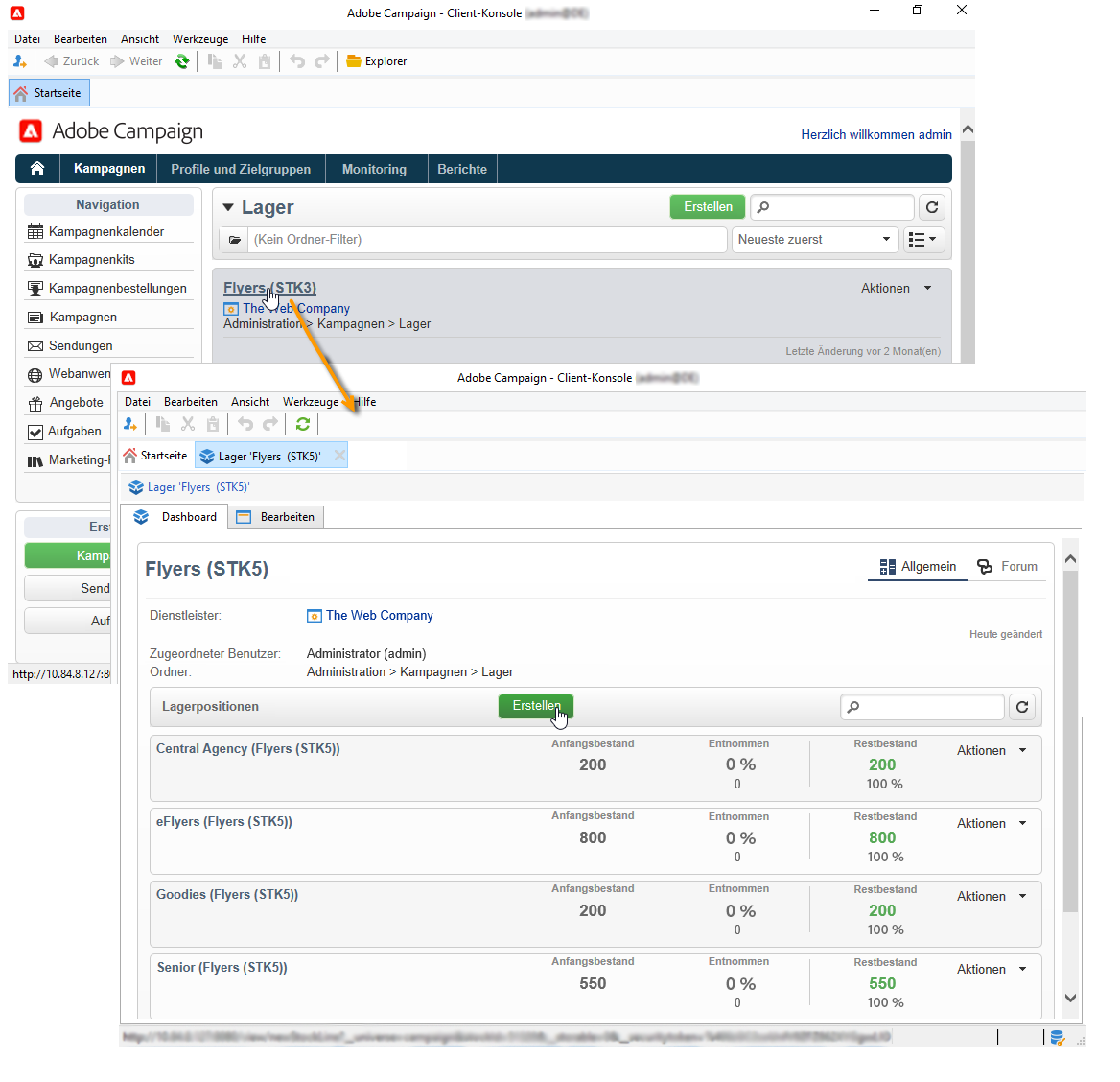Switch to the Bearbeiten tab beside Dashboard

[x=276, y=517]
